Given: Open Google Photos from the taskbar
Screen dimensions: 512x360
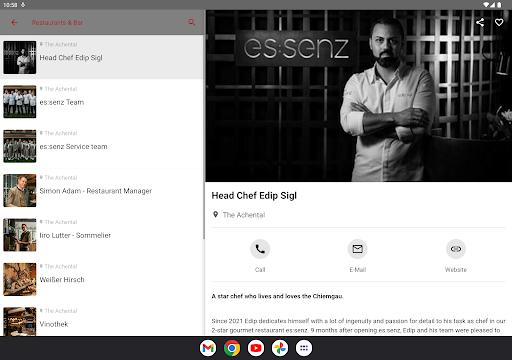Looking at the screenshot, I should [x=280, y=348].
